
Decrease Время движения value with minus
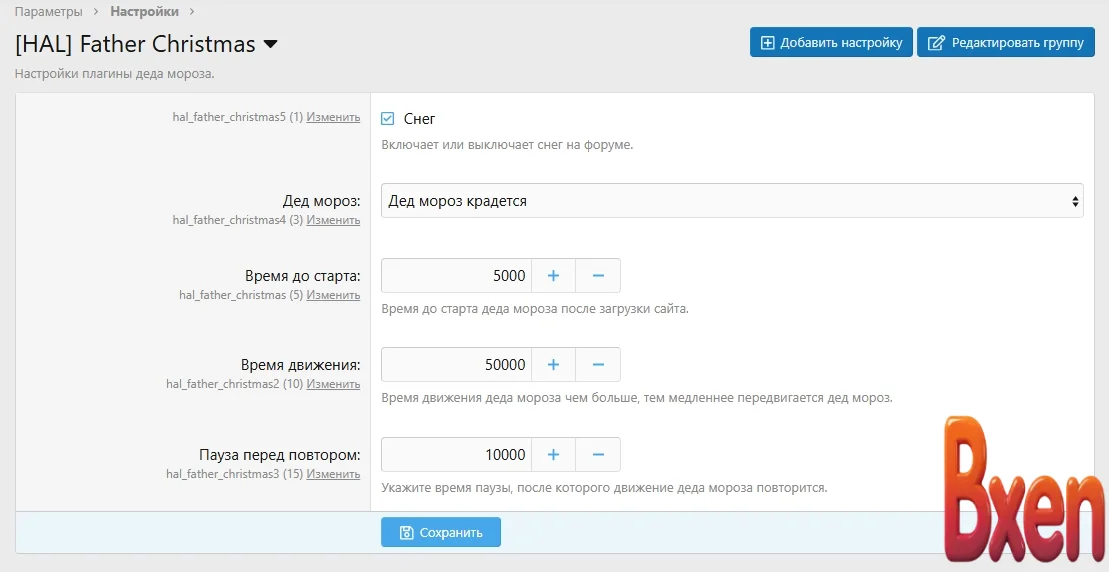coord(598,364)
